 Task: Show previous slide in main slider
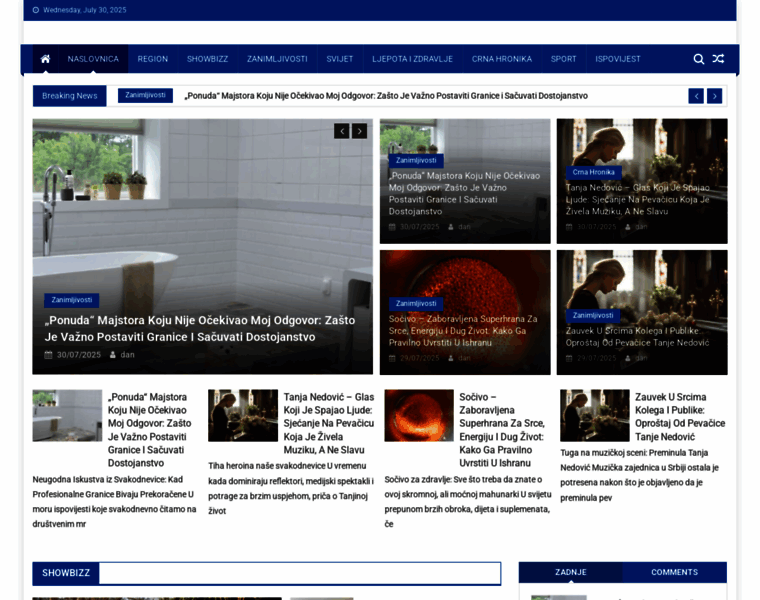[x=342, y=131]
